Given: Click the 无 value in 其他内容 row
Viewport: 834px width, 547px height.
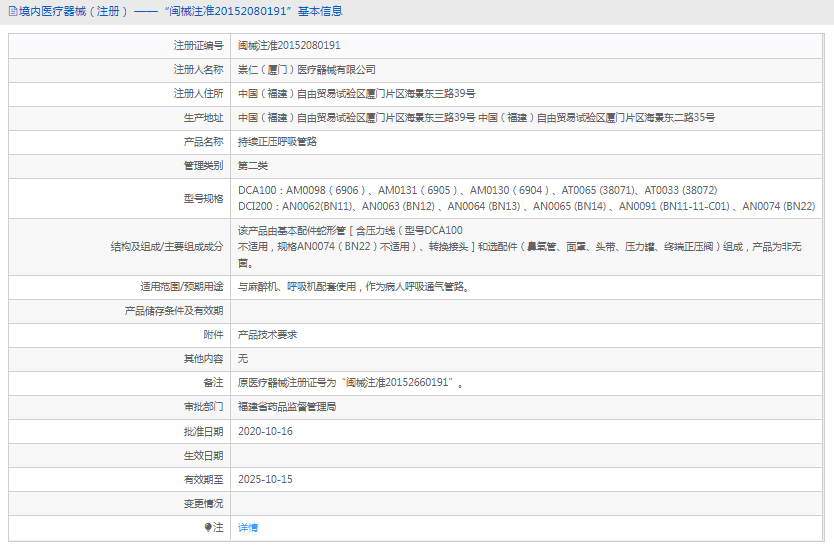Looking at the screenshot, I should 243,359.
